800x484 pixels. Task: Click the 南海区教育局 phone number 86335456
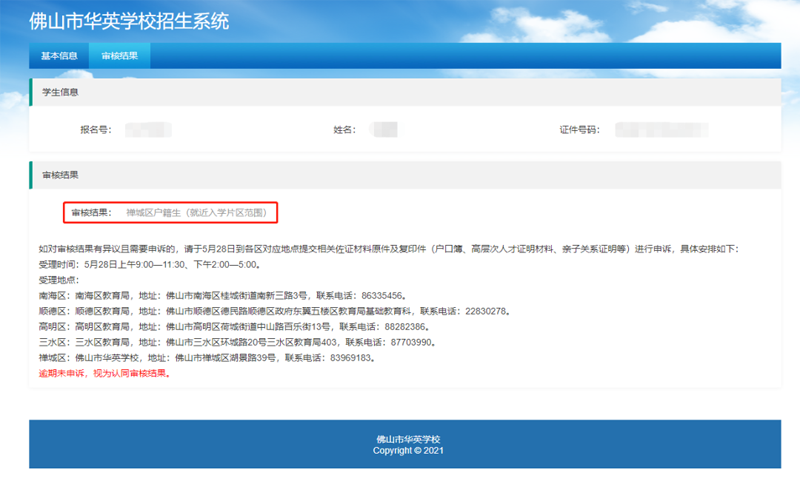380,296
